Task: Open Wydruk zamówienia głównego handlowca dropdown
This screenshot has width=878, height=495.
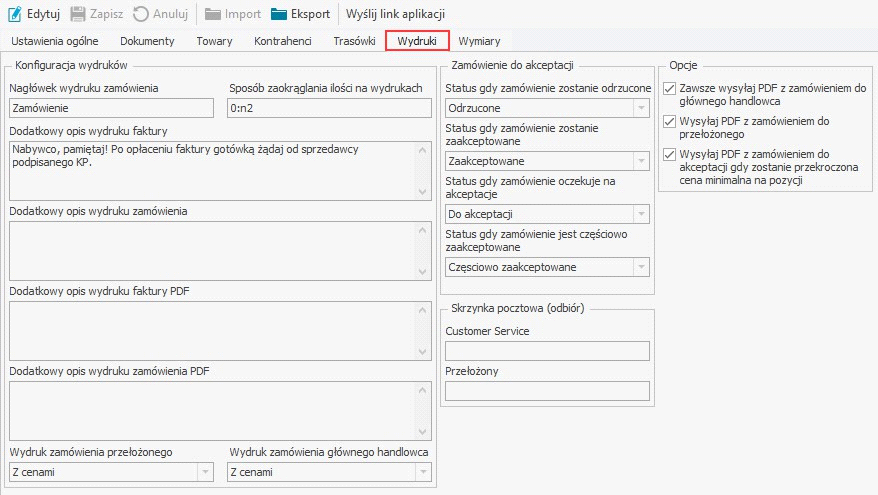Action: tap(423, 472)
